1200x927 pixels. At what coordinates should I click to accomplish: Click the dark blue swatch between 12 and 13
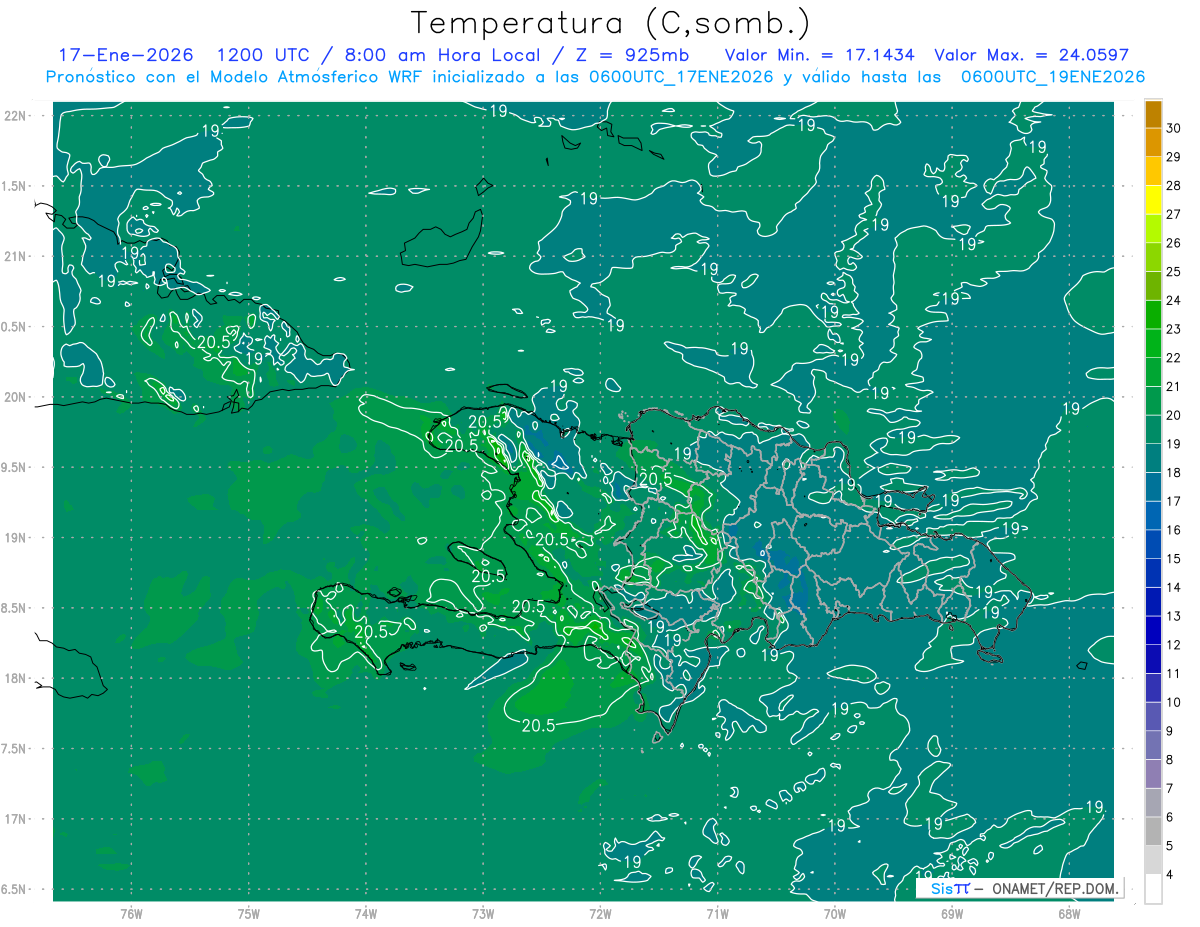click(1153, 630)
